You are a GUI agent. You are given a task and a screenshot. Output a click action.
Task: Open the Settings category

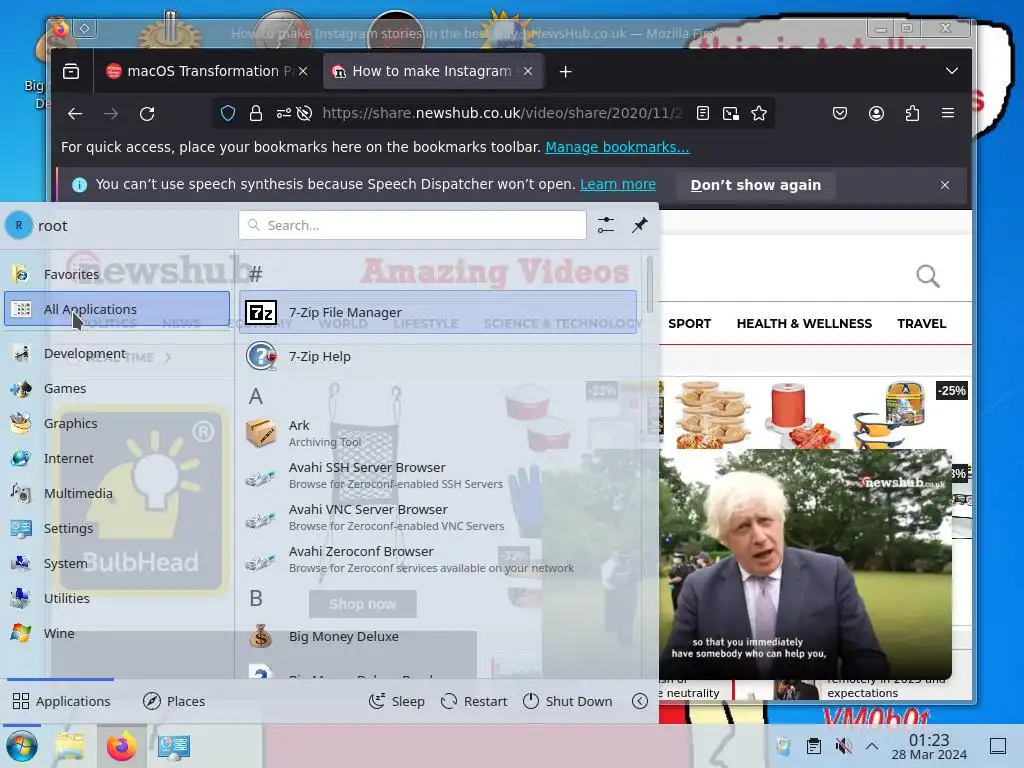click(117, 528)
